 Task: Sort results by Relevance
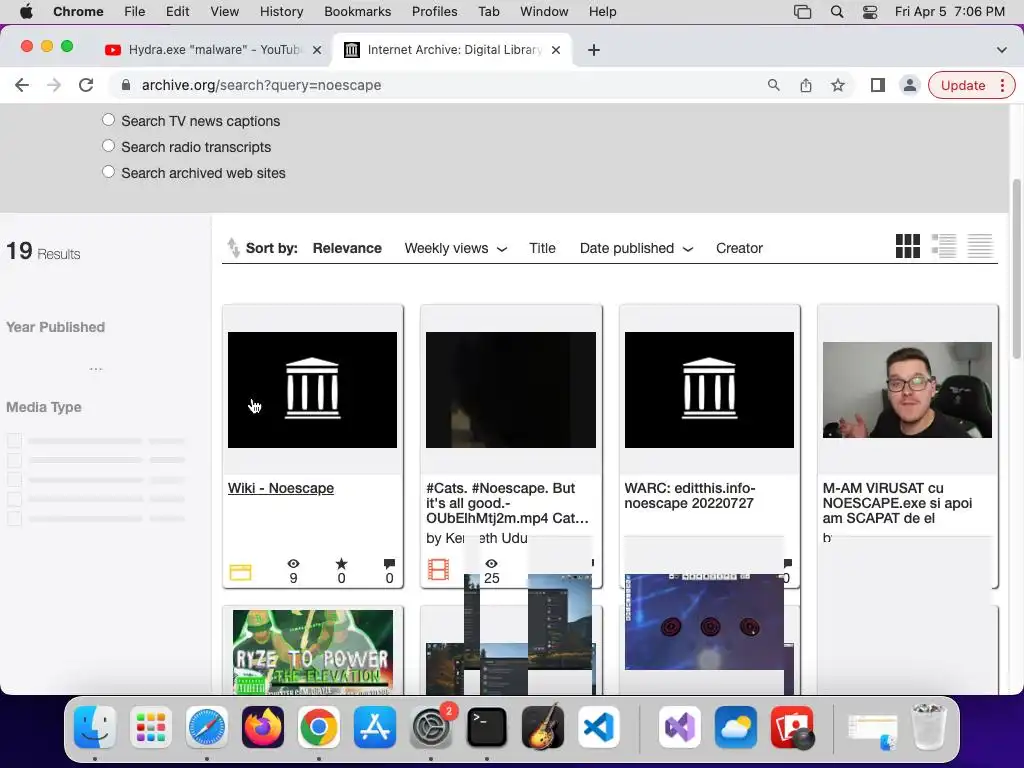(347, 248)
